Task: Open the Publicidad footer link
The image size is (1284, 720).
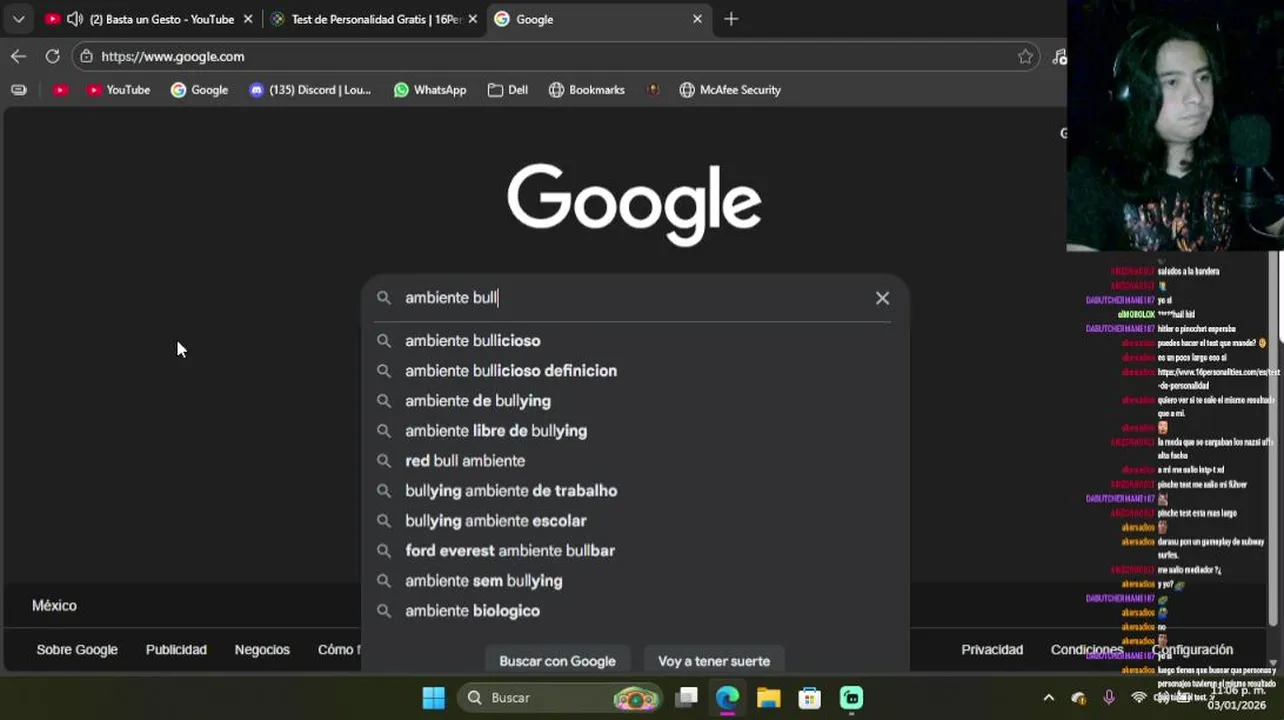Action: pyautogui.click(x=176, y=650)
